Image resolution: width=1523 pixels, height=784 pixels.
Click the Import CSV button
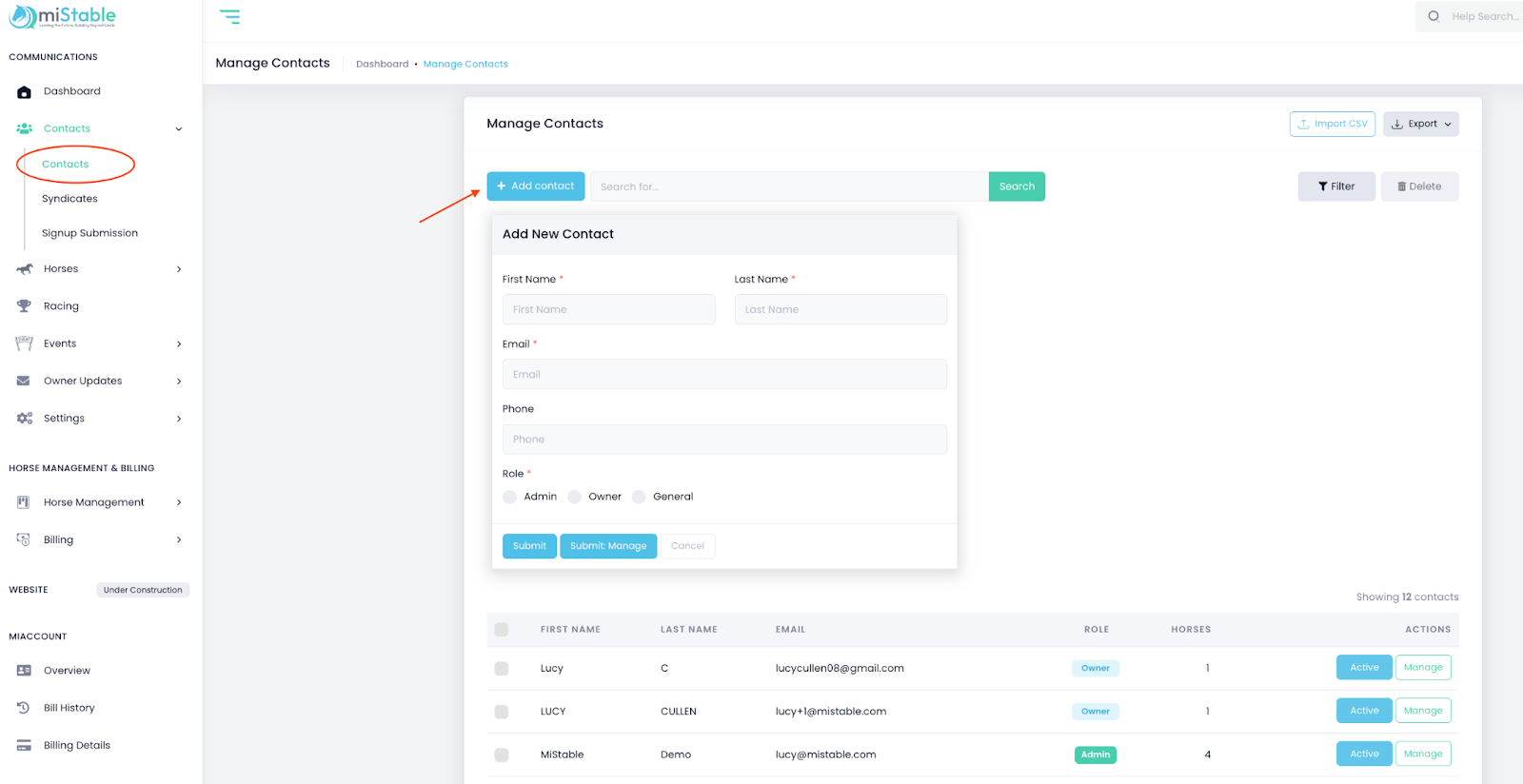(x=1332, y=124)
